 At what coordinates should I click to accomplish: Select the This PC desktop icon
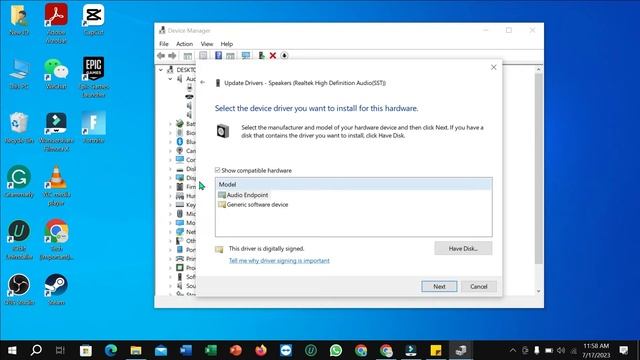coord(19,73)
